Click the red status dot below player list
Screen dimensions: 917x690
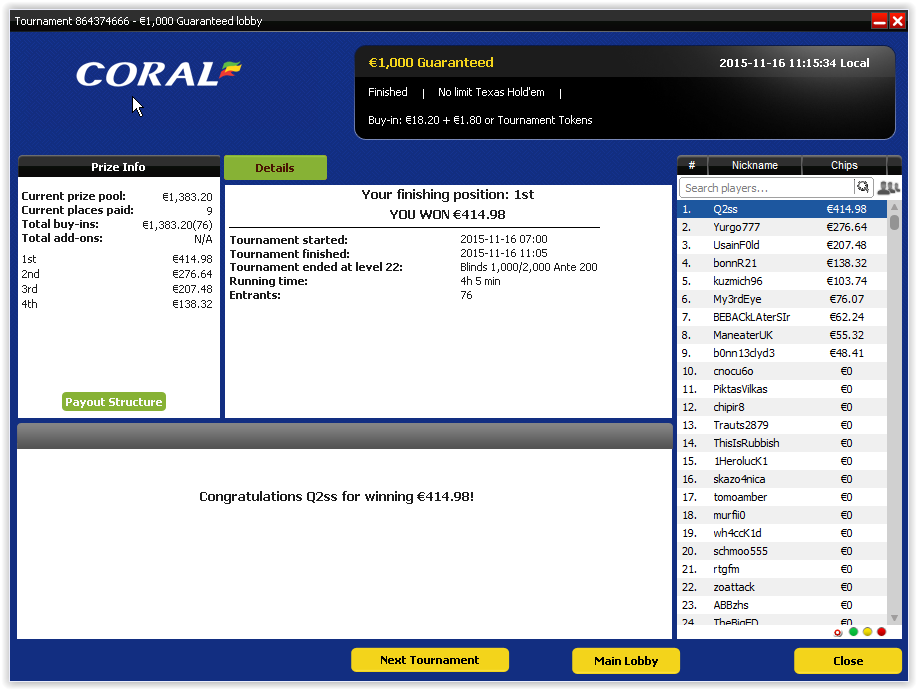pos(881,632)
